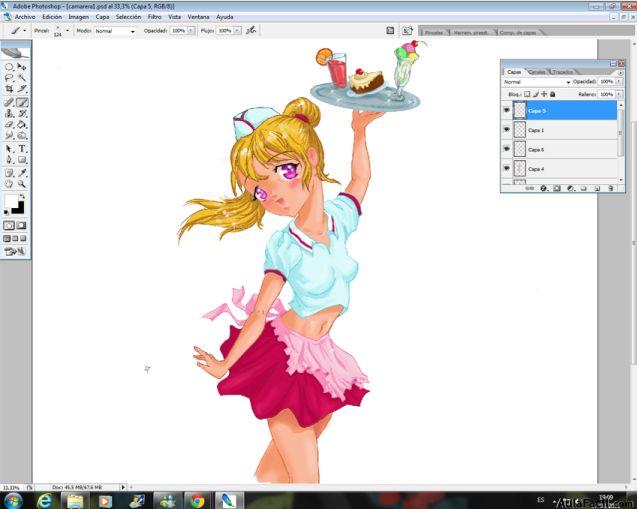
Task: Select the Crop tool
Action: (x=9, y=89)
